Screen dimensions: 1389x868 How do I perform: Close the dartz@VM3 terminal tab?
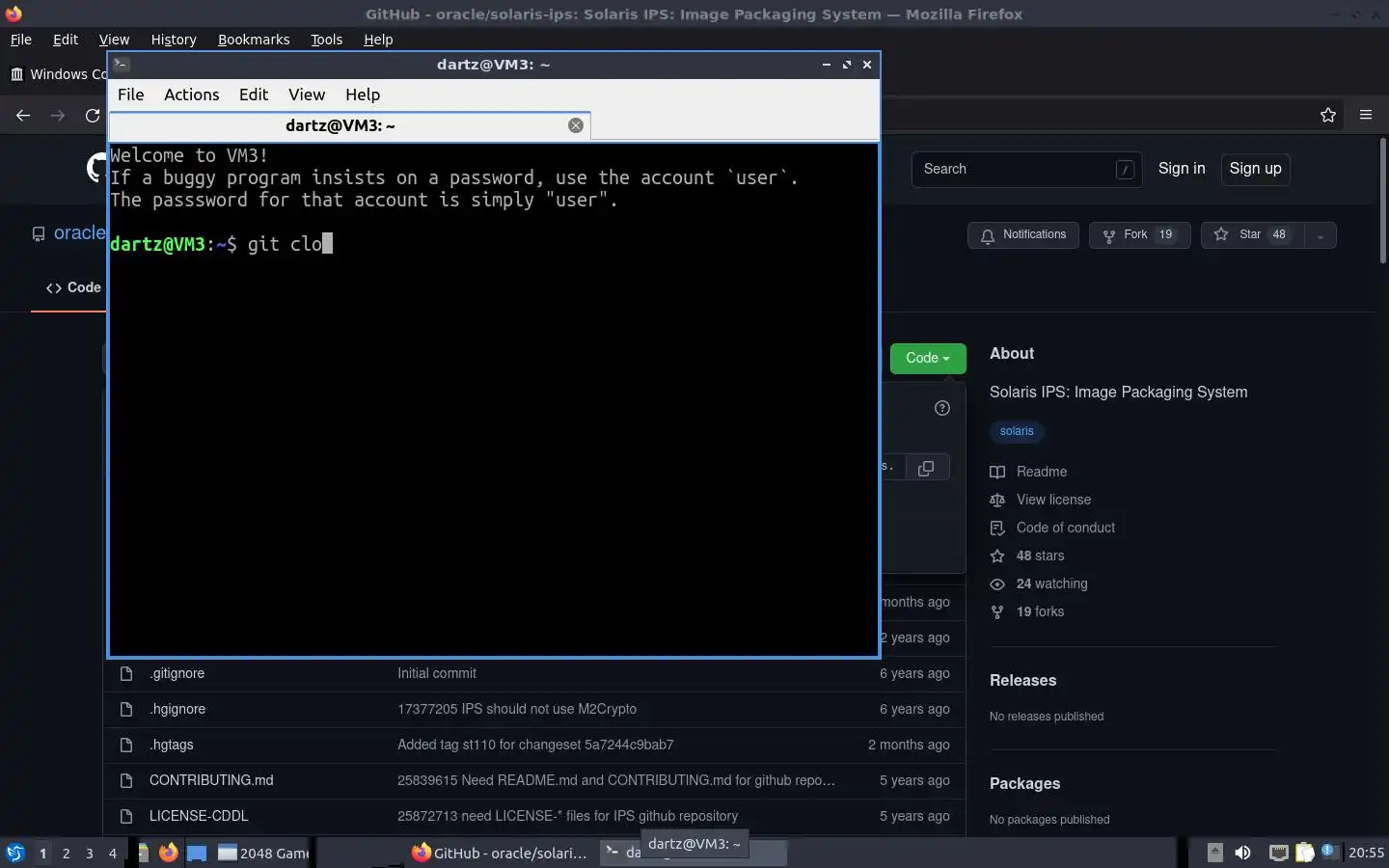(576, 125)
